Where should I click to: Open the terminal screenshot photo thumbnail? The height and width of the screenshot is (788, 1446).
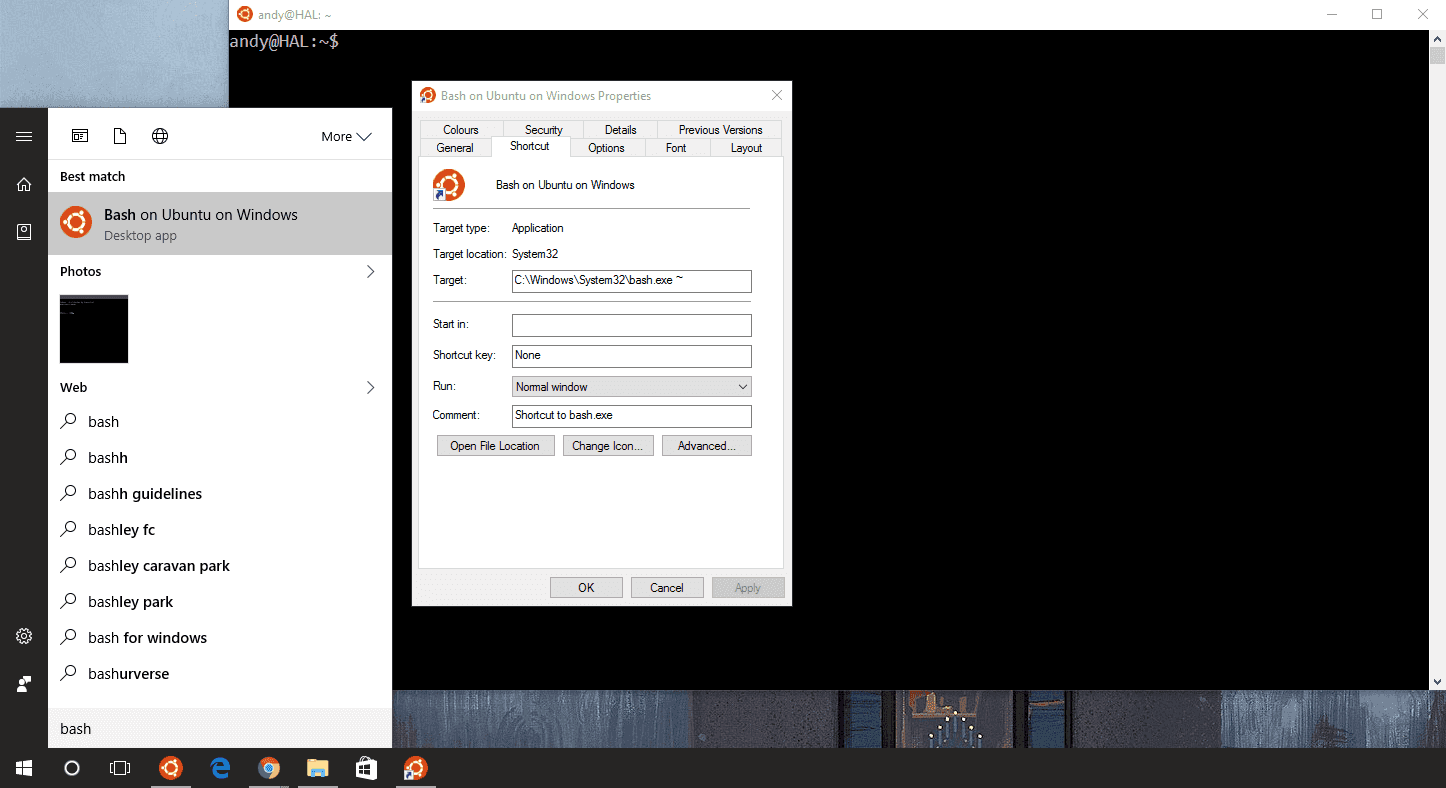click(94, 329)
